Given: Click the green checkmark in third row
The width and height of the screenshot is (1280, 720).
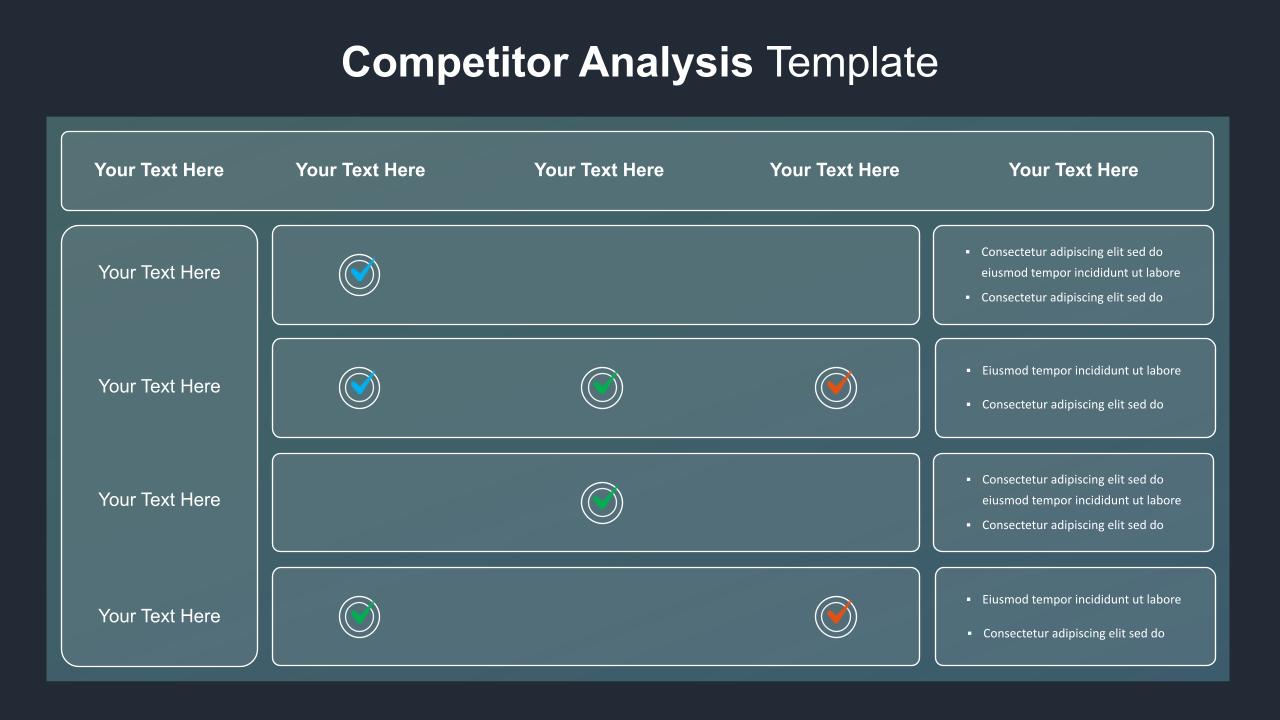Looking at the screenshot, I should coord(602,502).
